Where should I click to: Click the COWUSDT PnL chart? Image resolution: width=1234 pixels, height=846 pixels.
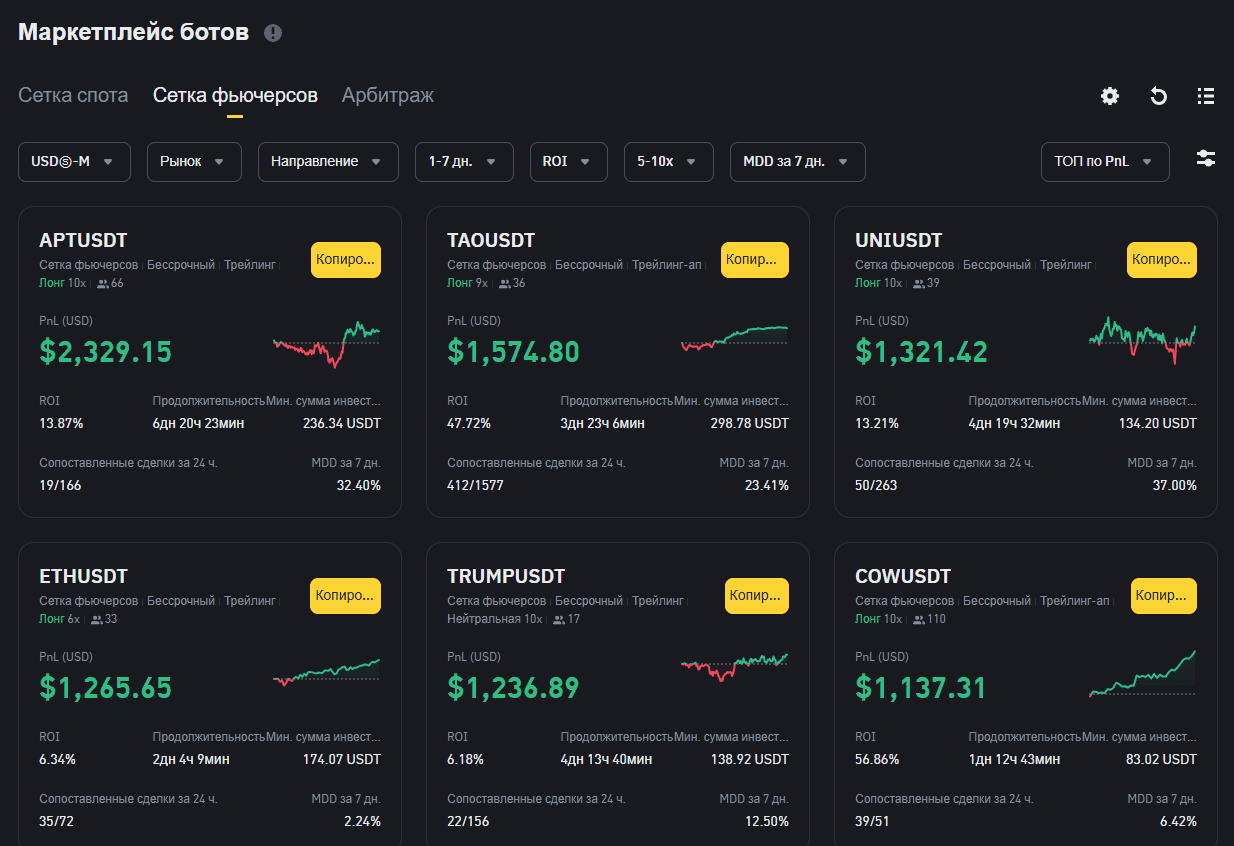tap(1143, 673)
